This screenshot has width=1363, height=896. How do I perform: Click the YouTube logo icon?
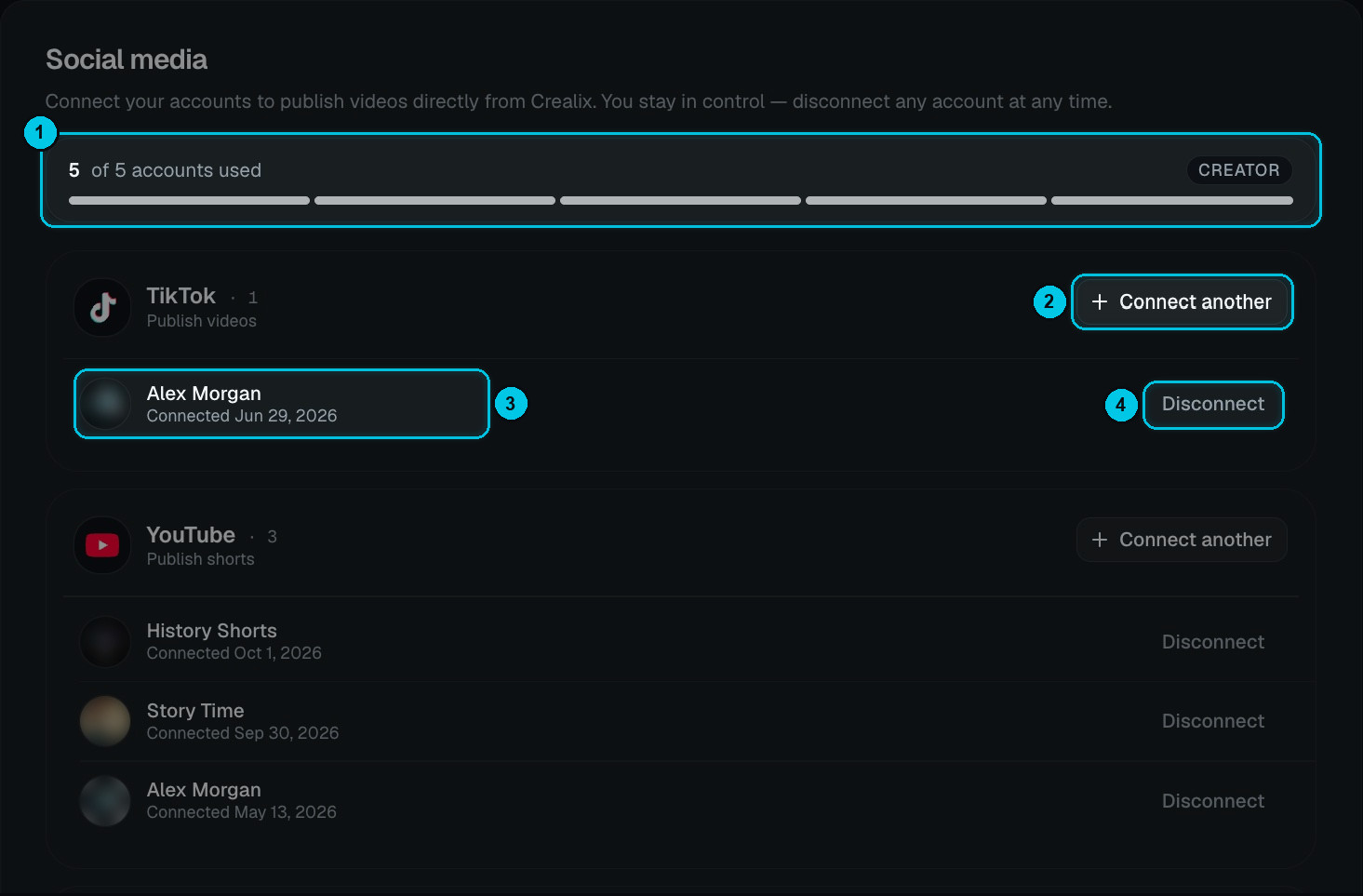[x=103, y=545]
